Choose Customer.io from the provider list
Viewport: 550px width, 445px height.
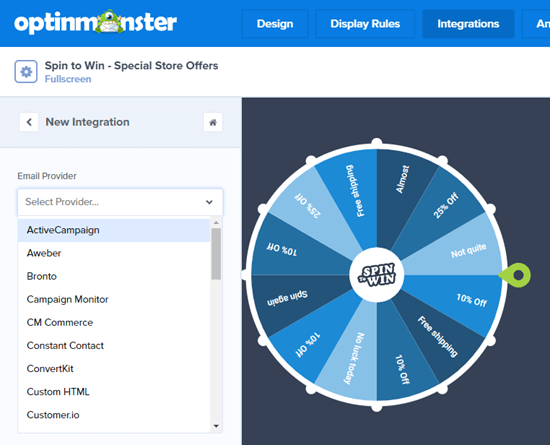[x=114, y=415]
